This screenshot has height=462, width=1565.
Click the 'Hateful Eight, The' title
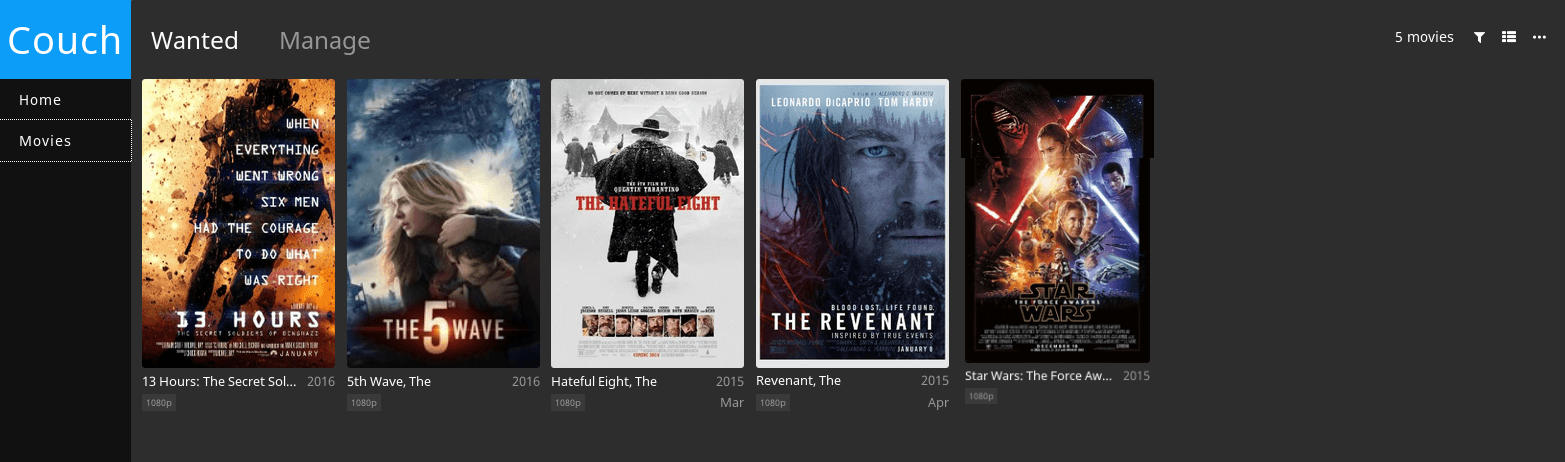pos(604,381)
